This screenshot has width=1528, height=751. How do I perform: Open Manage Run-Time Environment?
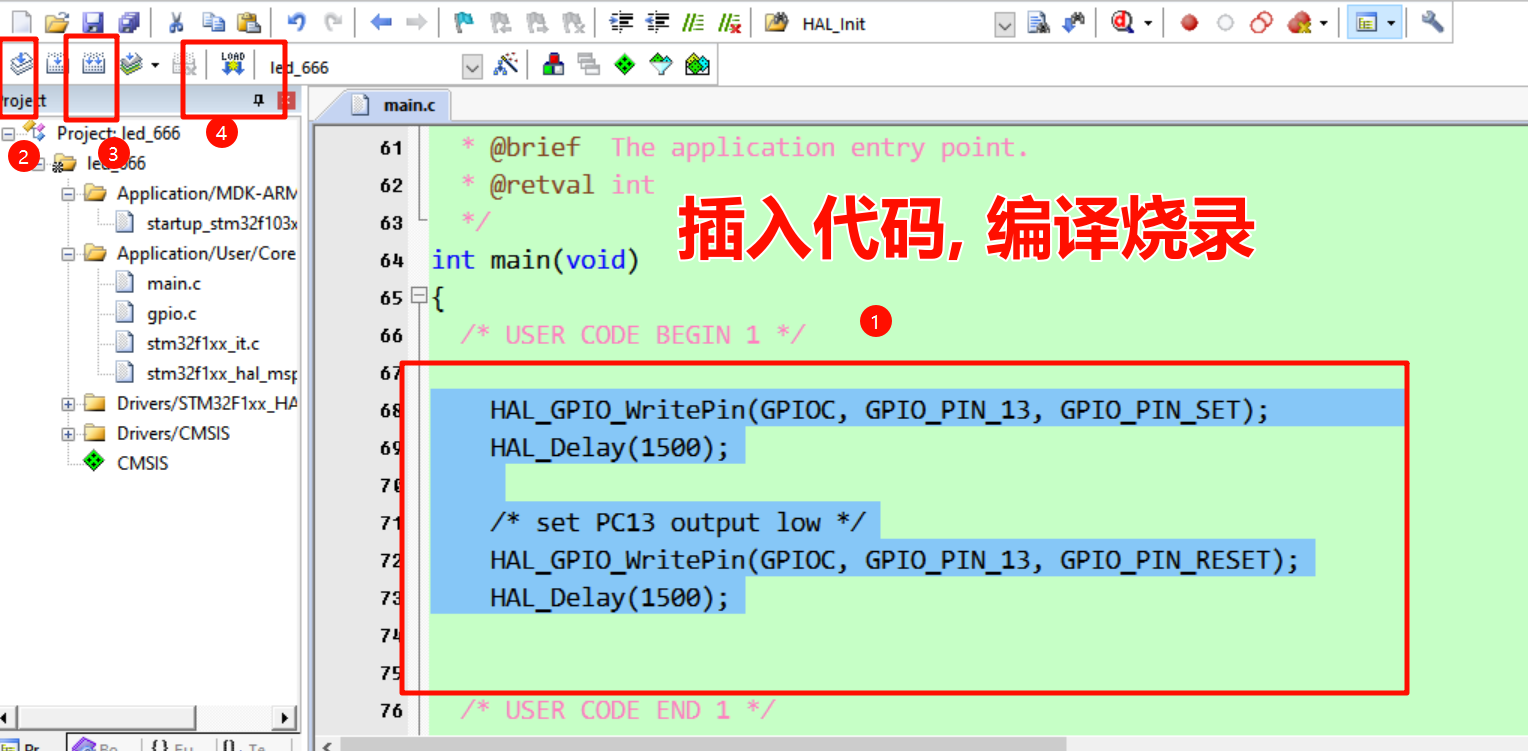coord(625,66)
